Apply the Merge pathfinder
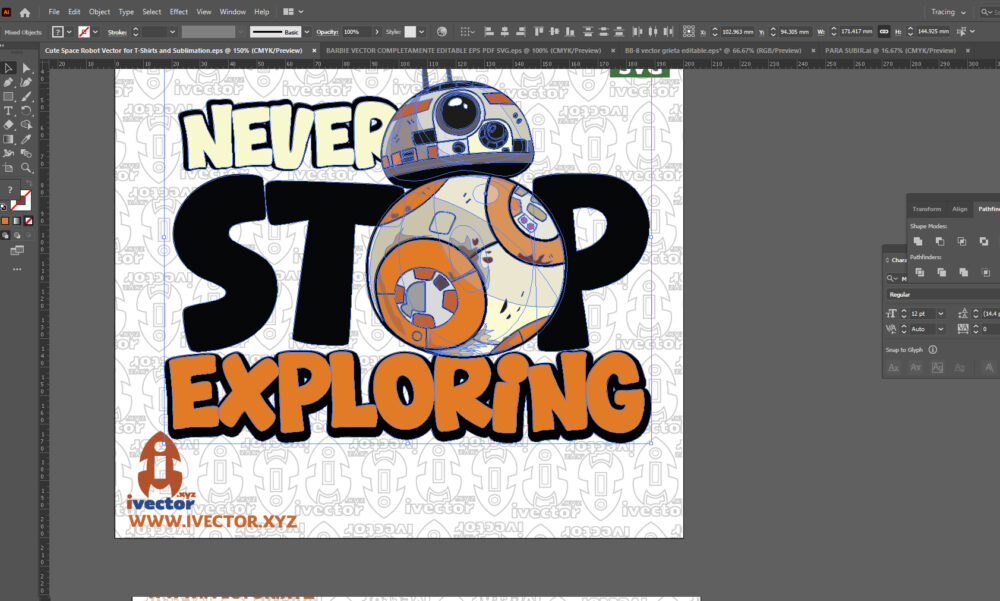 coord(964,272)
